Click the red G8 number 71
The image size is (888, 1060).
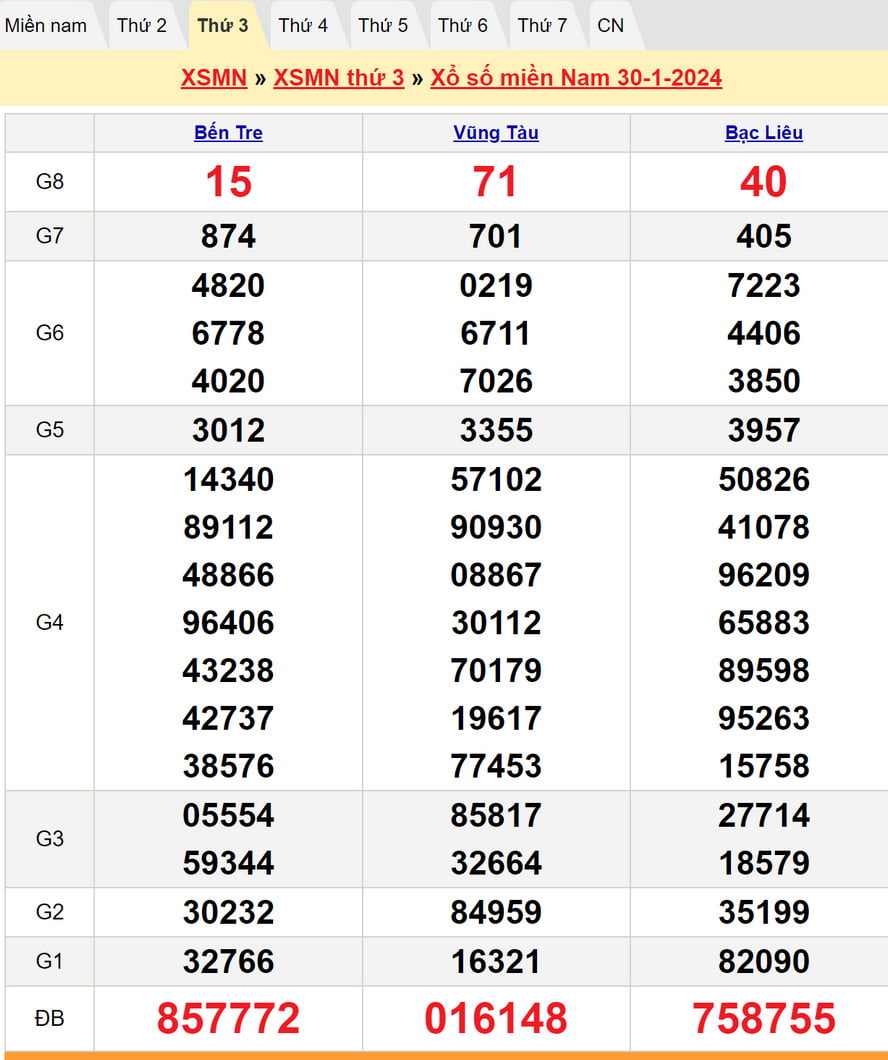(496, 182)
